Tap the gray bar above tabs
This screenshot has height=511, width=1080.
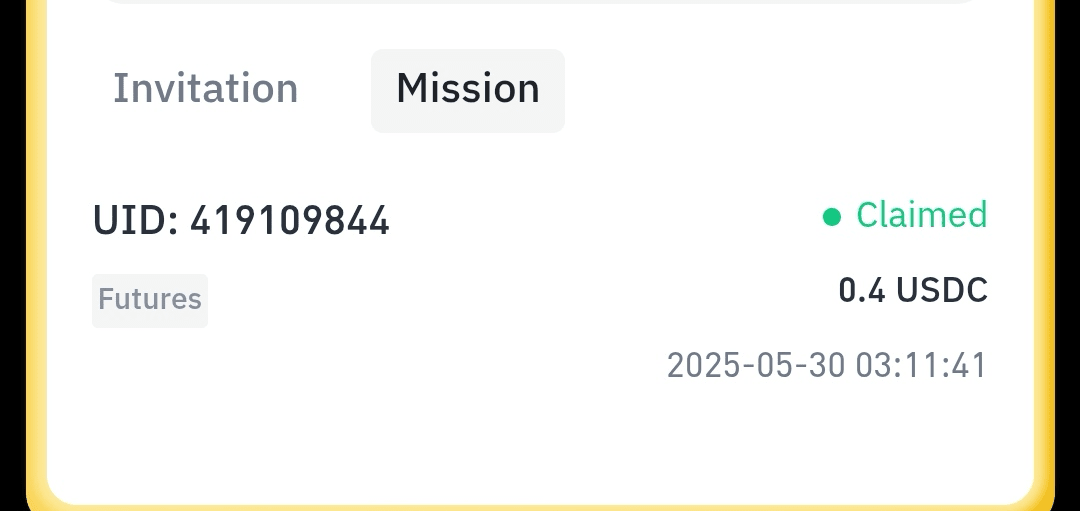(x=540, y=2)
